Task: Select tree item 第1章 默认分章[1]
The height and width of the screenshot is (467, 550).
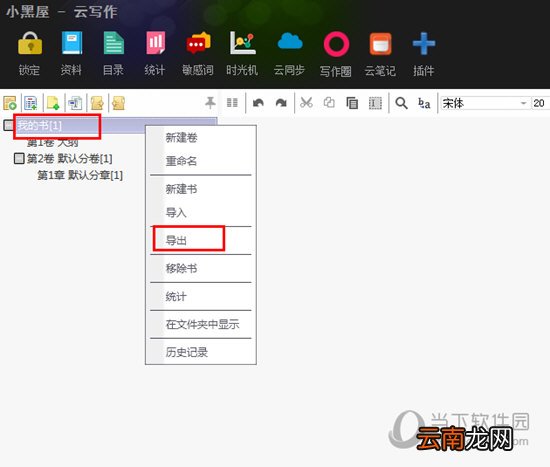Action: pos(80,175)
